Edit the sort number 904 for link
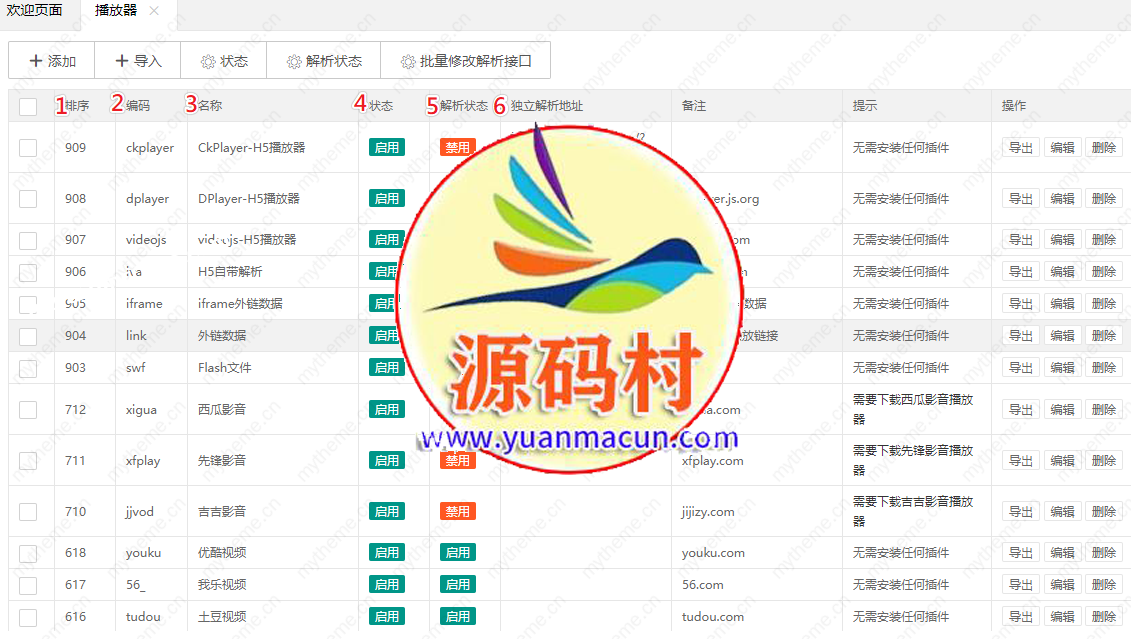Screen dimensions: 1131x639 click(76, 336)
